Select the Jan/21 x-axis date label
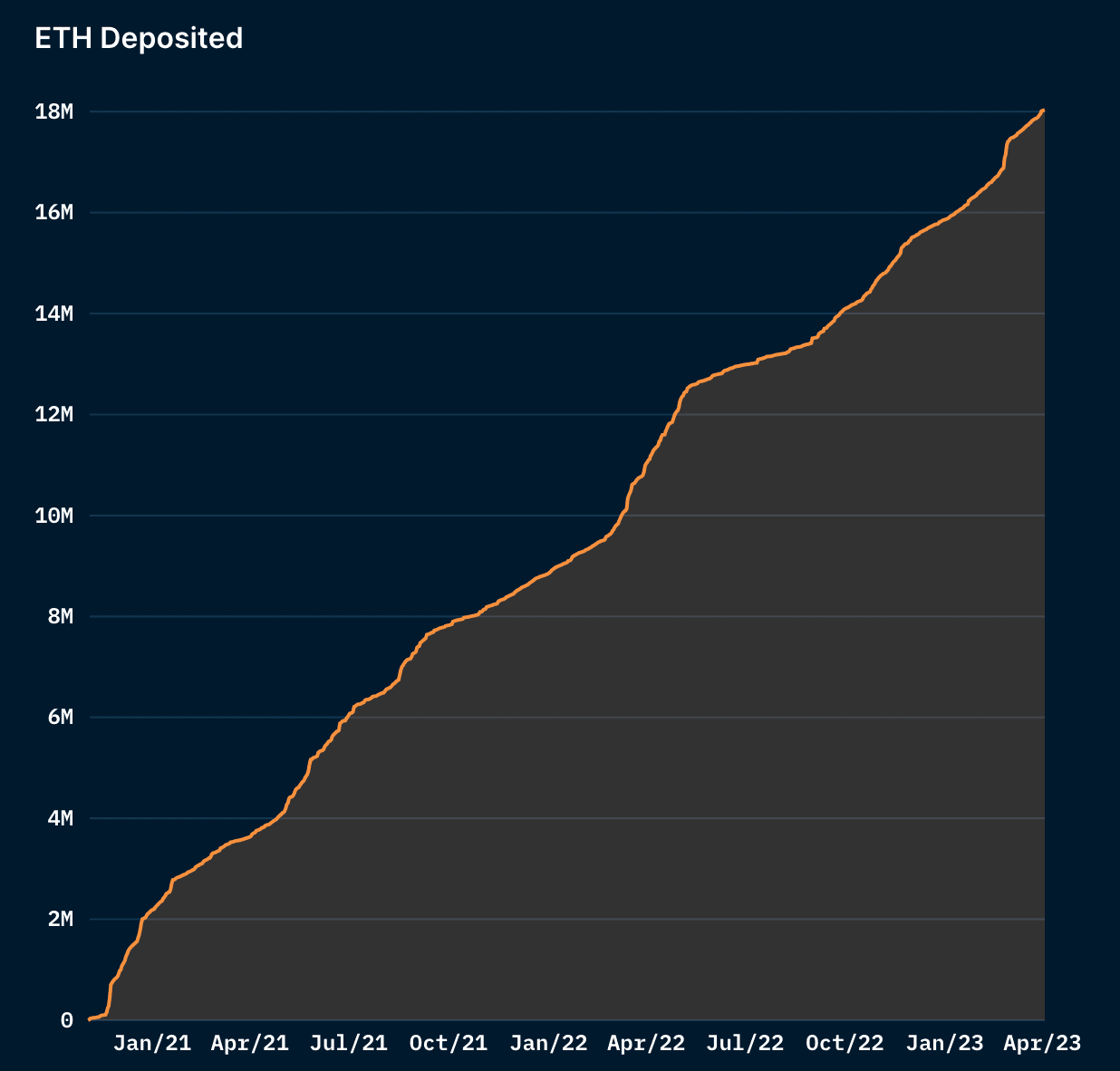1120x1071 pixels. [x=152, y=1043]
